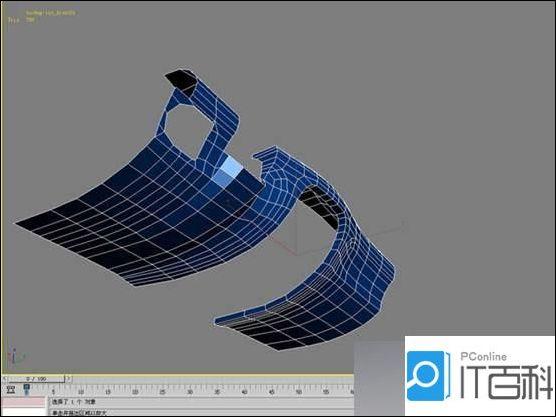Viewport: 556px width, 417px height.
Task: Click frame 40 on the trackbar ruler
Action: [244, 391]
